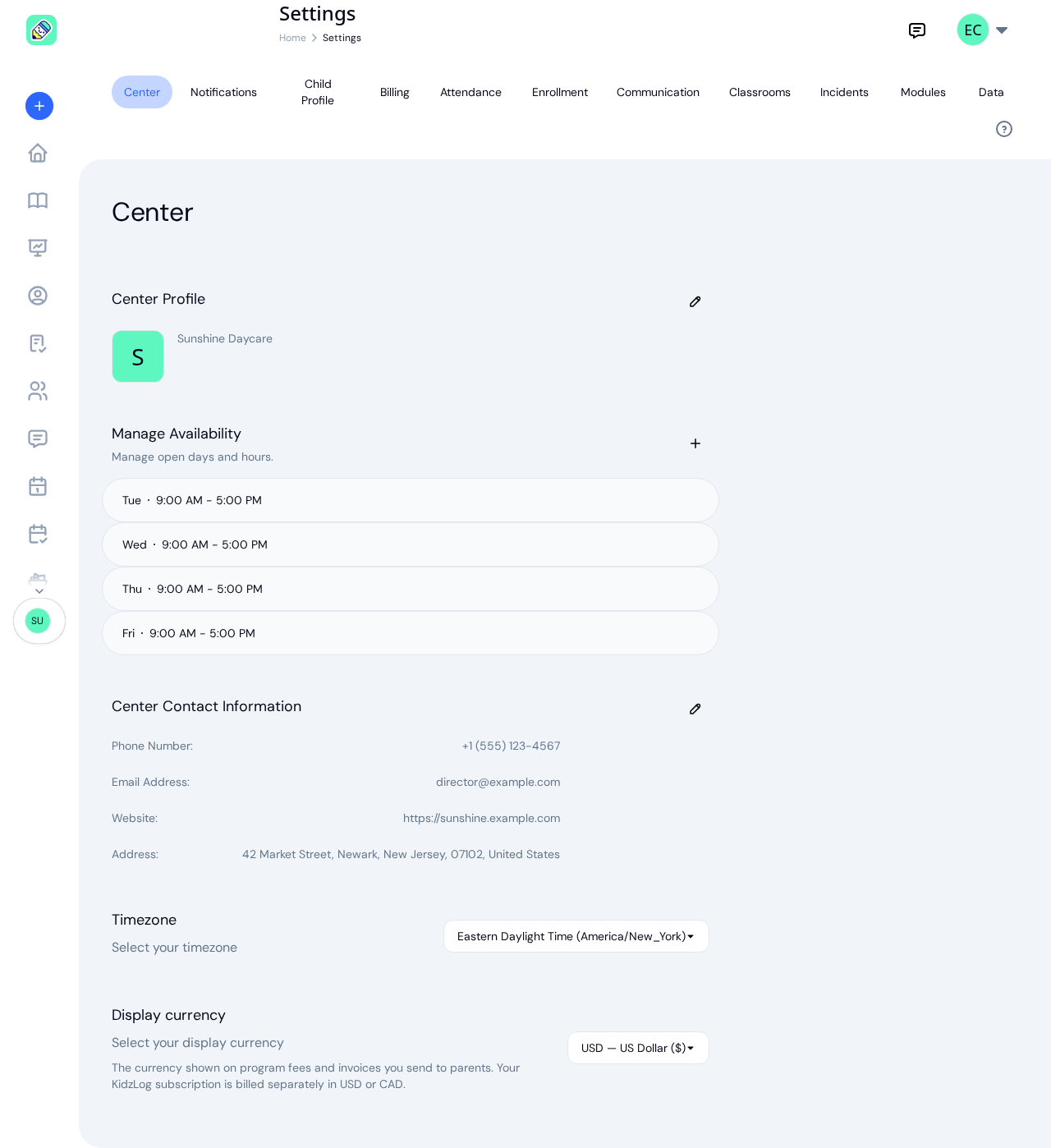Open the Display currency dropdown
1051x1148 pixels.
[638, 1048]
